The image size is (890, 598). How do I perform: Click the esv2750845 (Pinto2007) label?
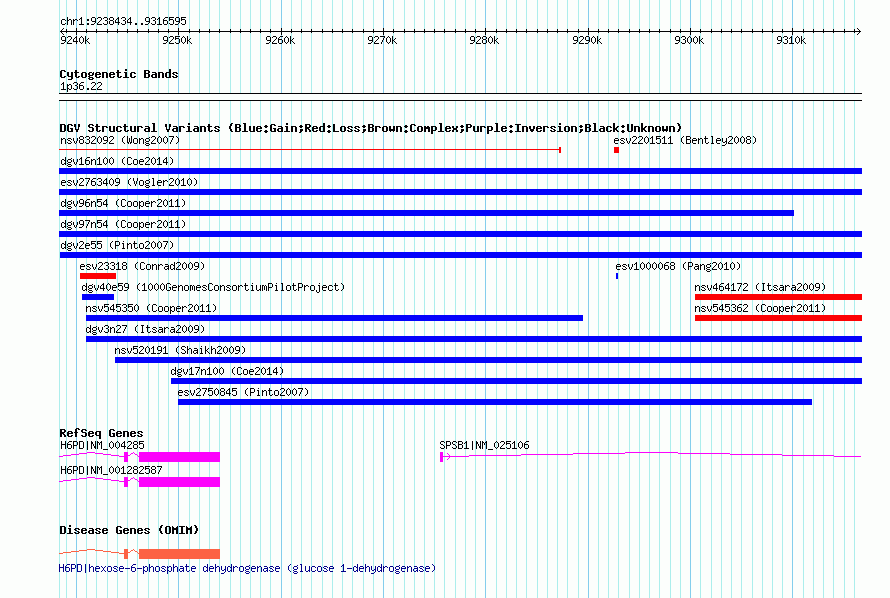pos(243,392)
